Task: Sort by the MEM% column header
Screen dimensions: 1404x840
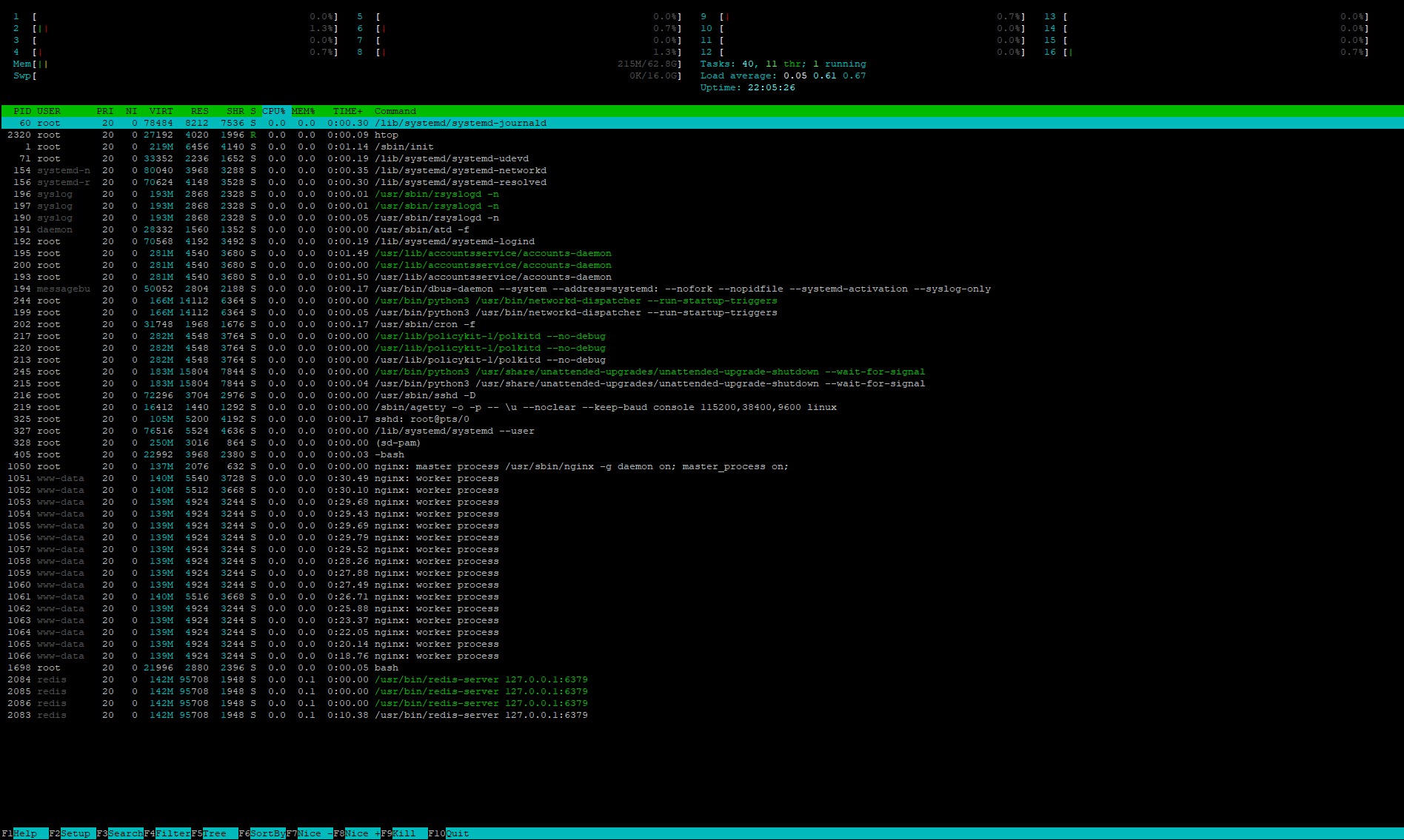Action: (304, 111)
